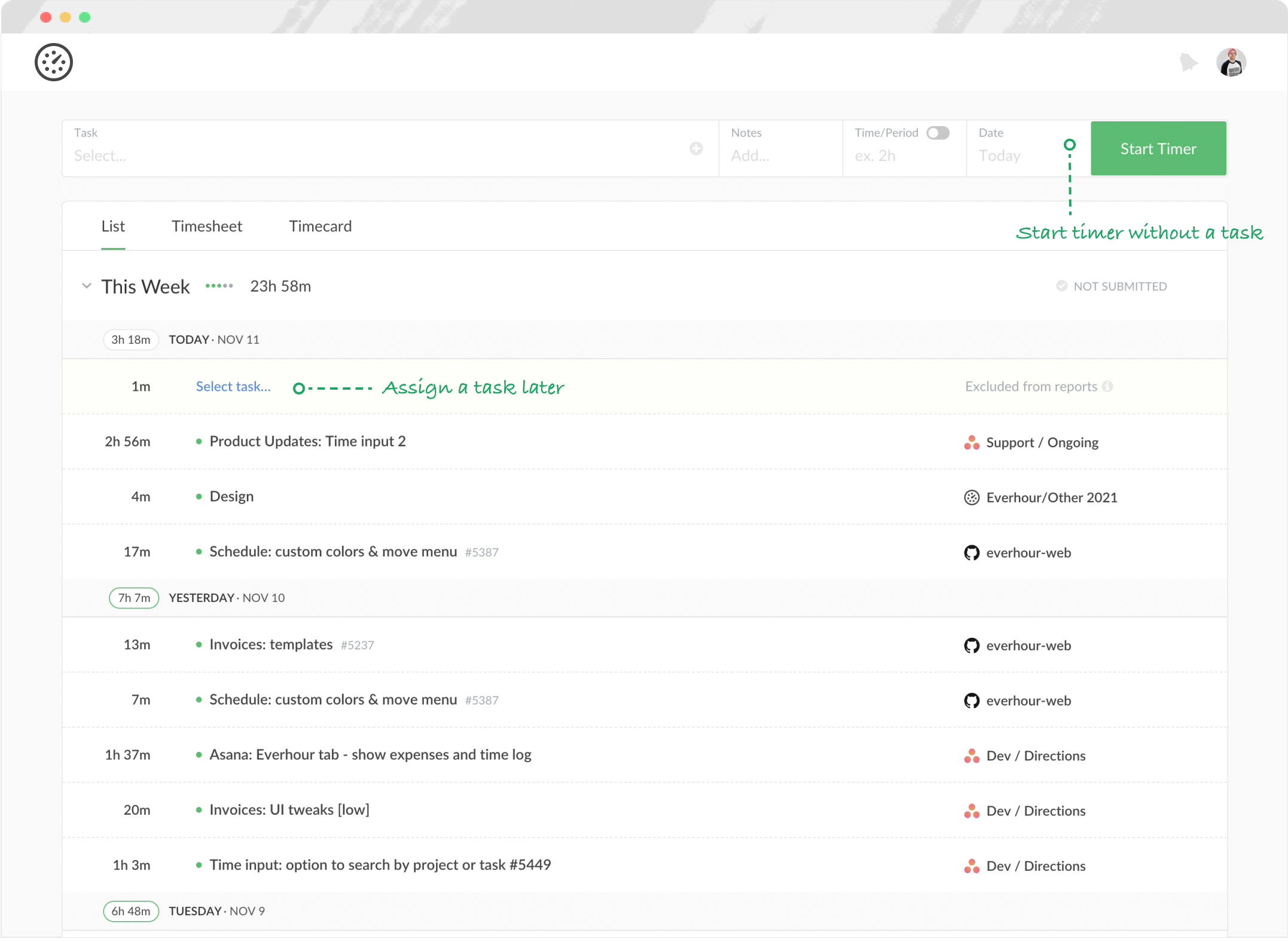Open the user profile avatar
This screenshot has height=942, width=1288.
click(1231, 62)
